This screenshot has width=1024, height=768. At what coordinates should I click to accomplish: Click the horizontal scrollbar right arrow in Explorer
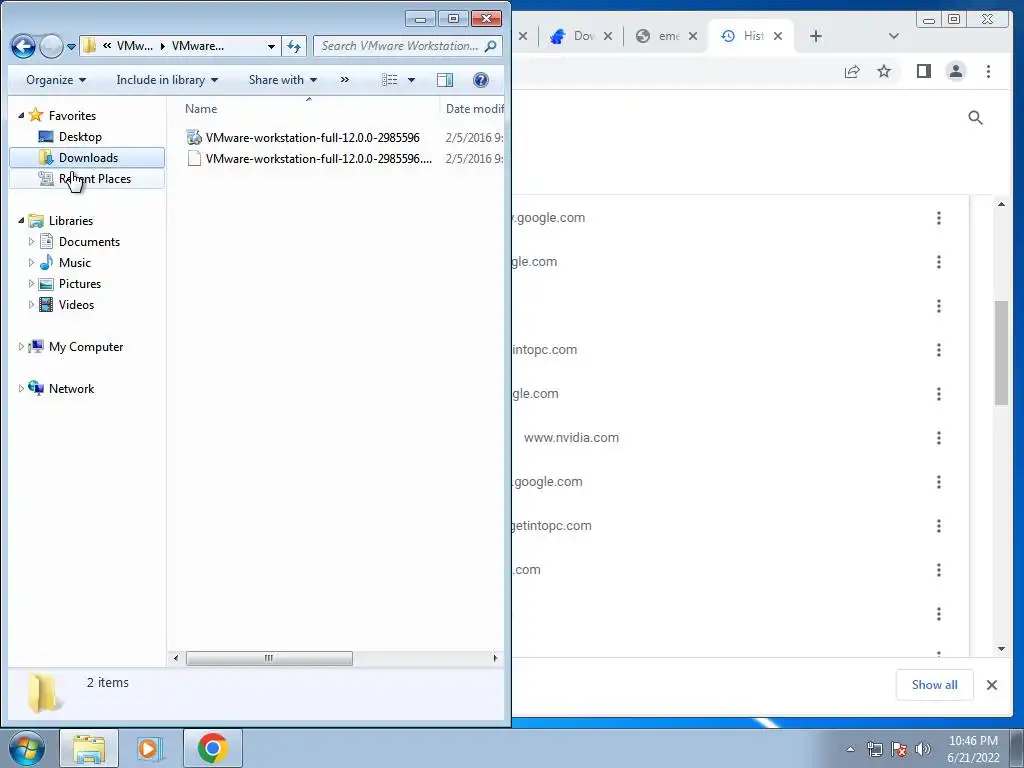495,658
